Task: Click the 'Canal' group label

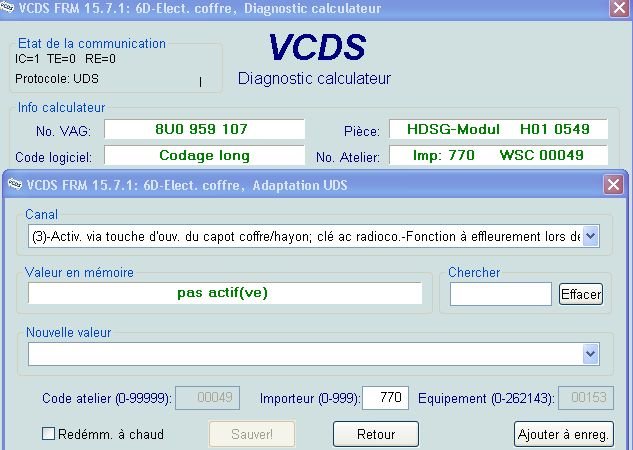Action: click(42, 214)
